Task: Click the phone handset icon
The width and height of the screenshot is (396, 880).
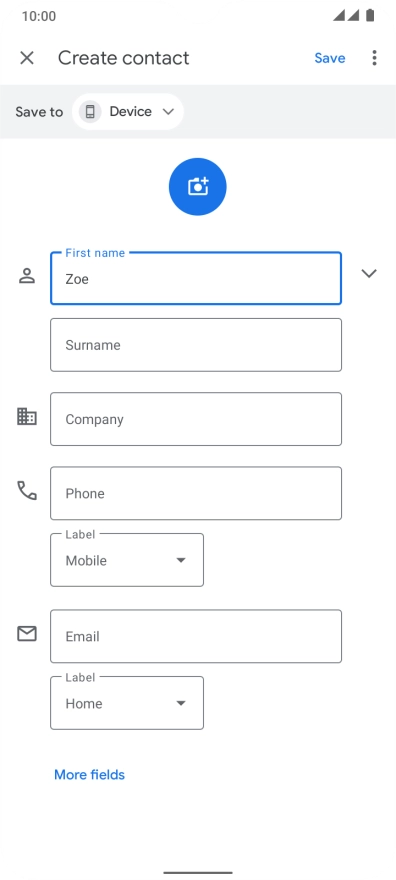Action: tap(27, 491)
